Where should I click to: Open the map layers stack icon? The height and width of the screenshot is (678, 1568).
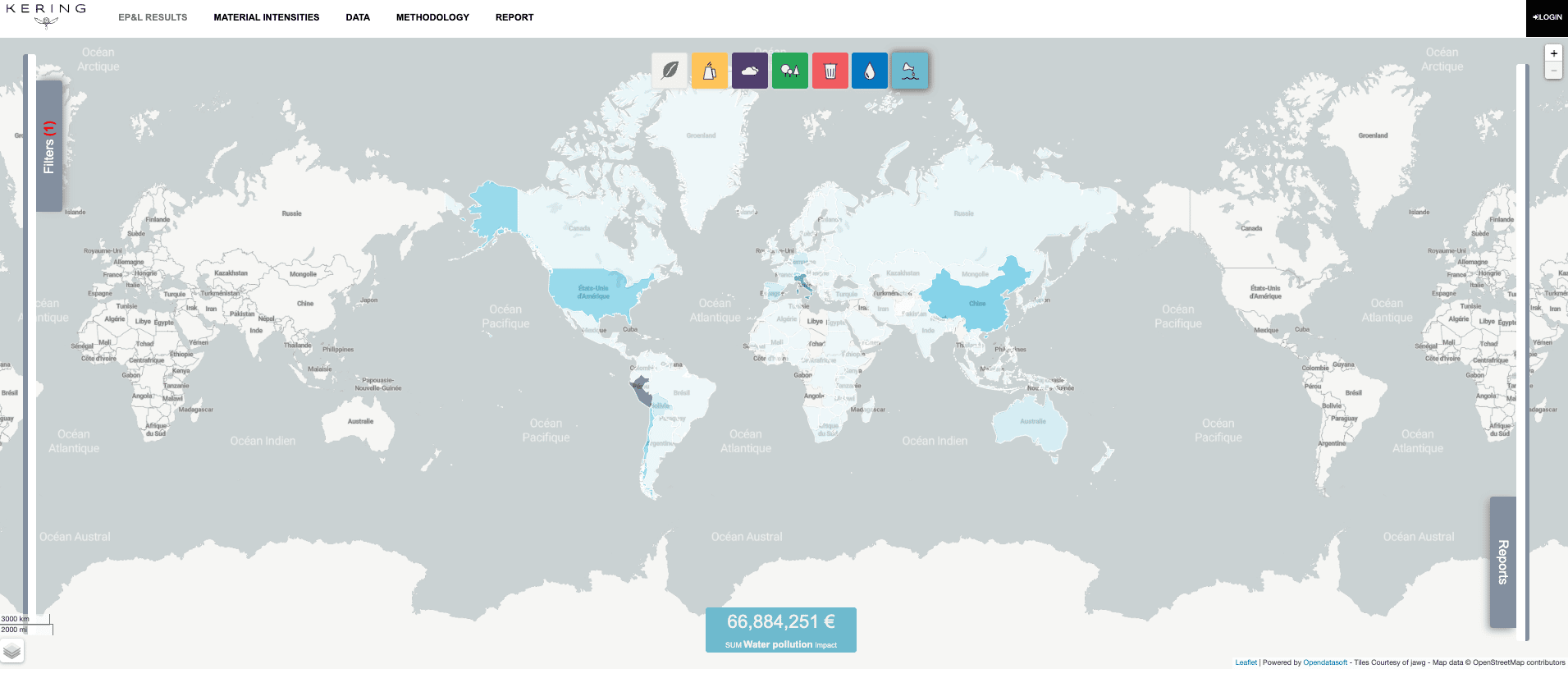[12, 652]
